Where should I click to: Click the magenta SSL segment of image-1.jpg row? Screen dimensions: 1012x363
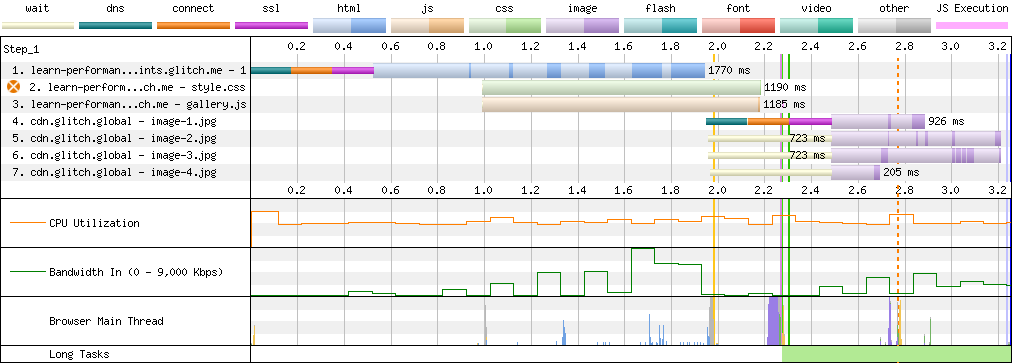[x=810, y=121]
